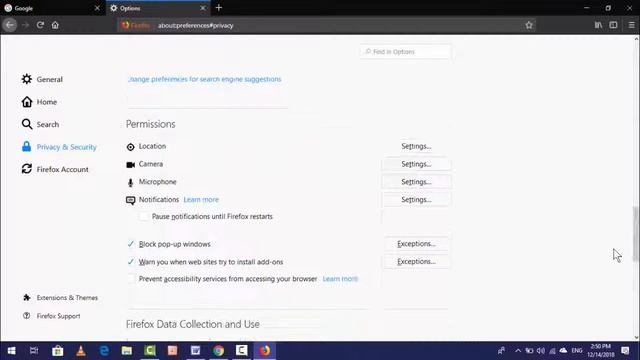Click the General gear icon
640x360 pixels.
pos(27,79)
